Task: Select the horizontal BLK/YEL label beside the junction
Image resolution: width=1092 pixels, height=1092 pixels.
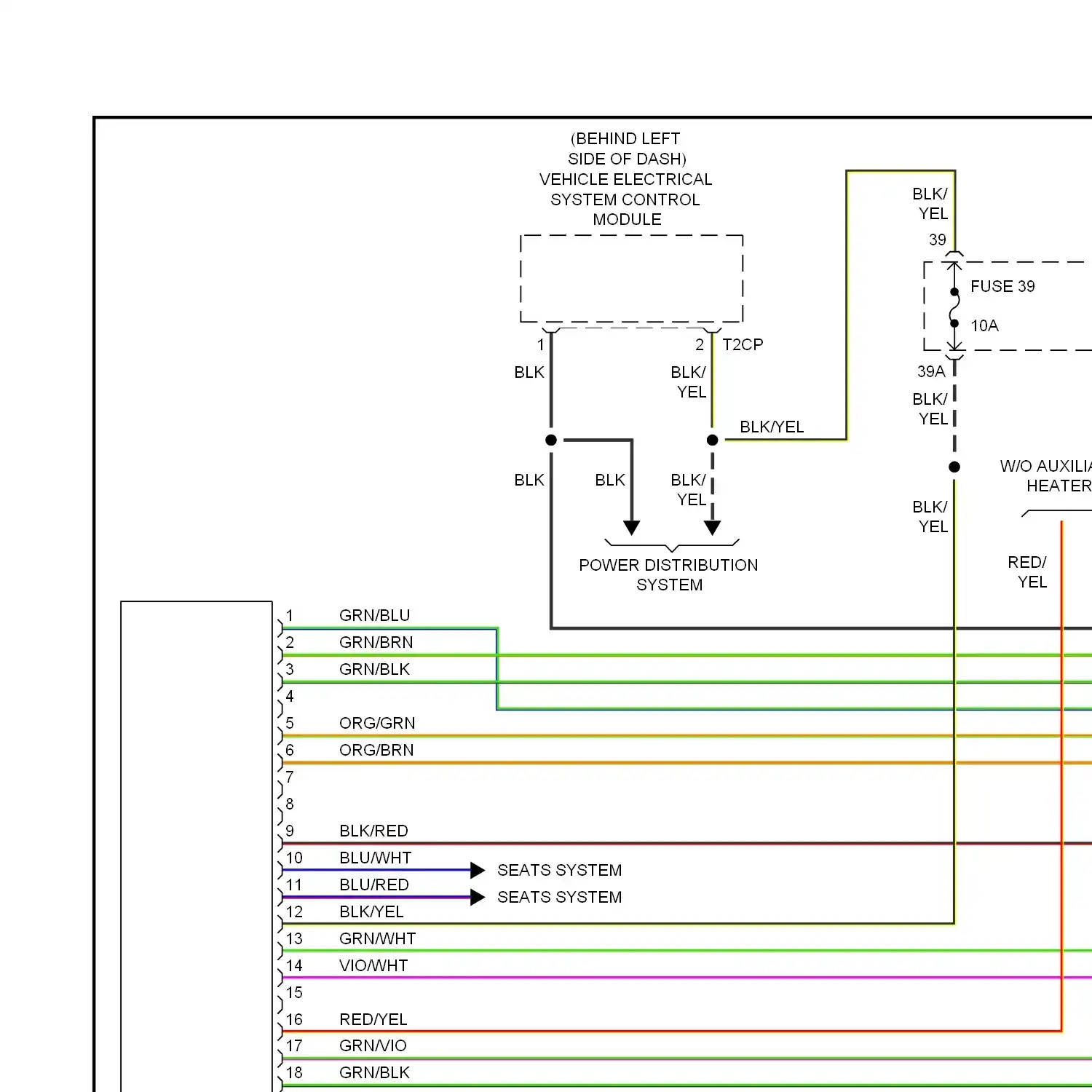Action: coord(772,427)
